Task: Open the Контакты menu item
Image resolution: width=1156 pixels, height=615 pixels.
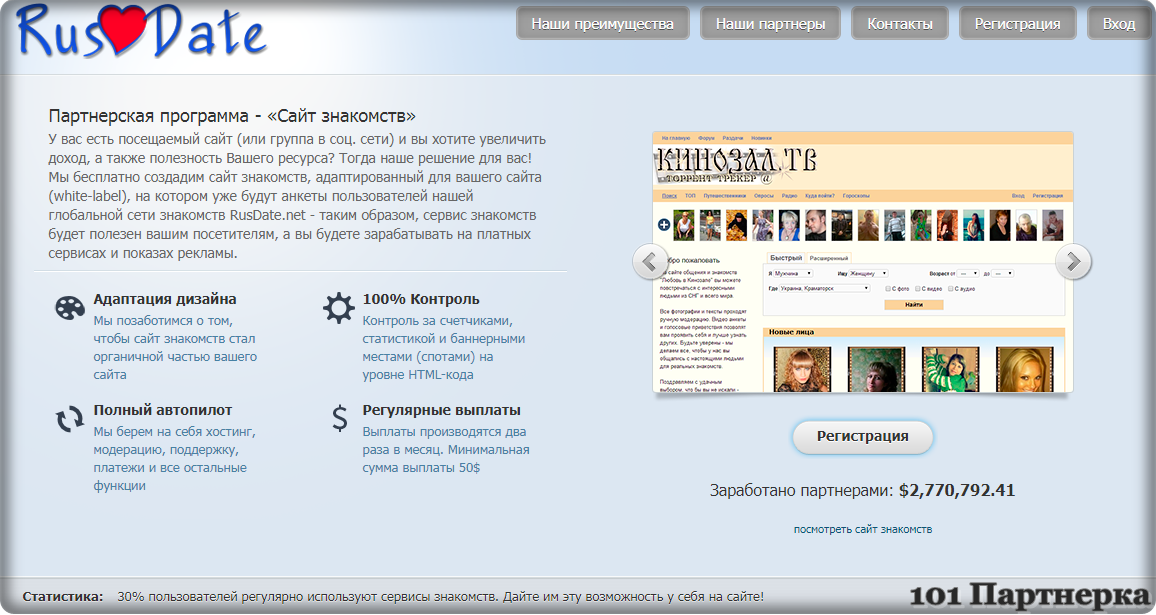Action: click(899, 24)
